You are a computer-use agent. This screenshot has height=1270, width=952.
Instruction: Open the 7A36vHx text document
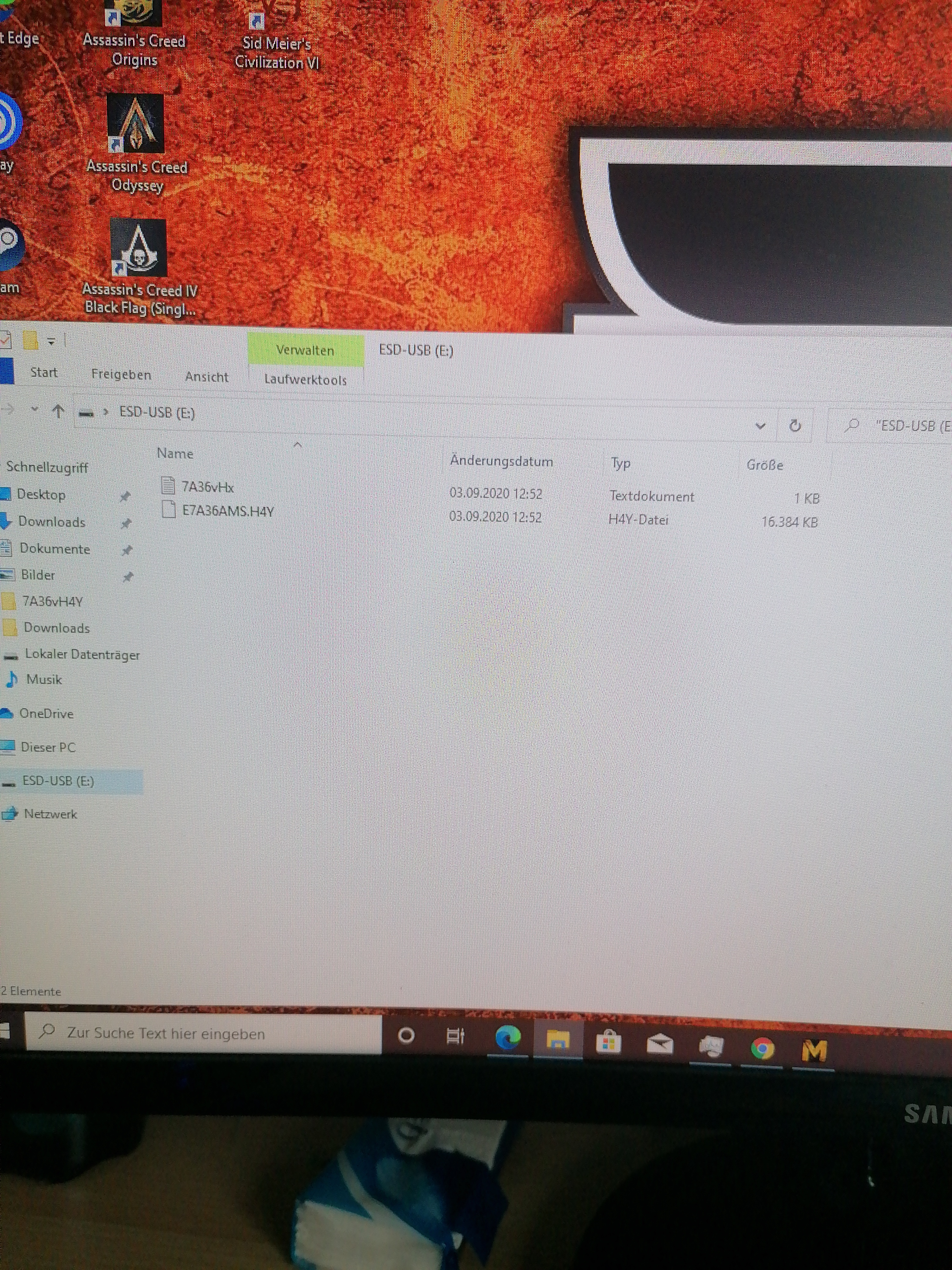click(207, 487)
